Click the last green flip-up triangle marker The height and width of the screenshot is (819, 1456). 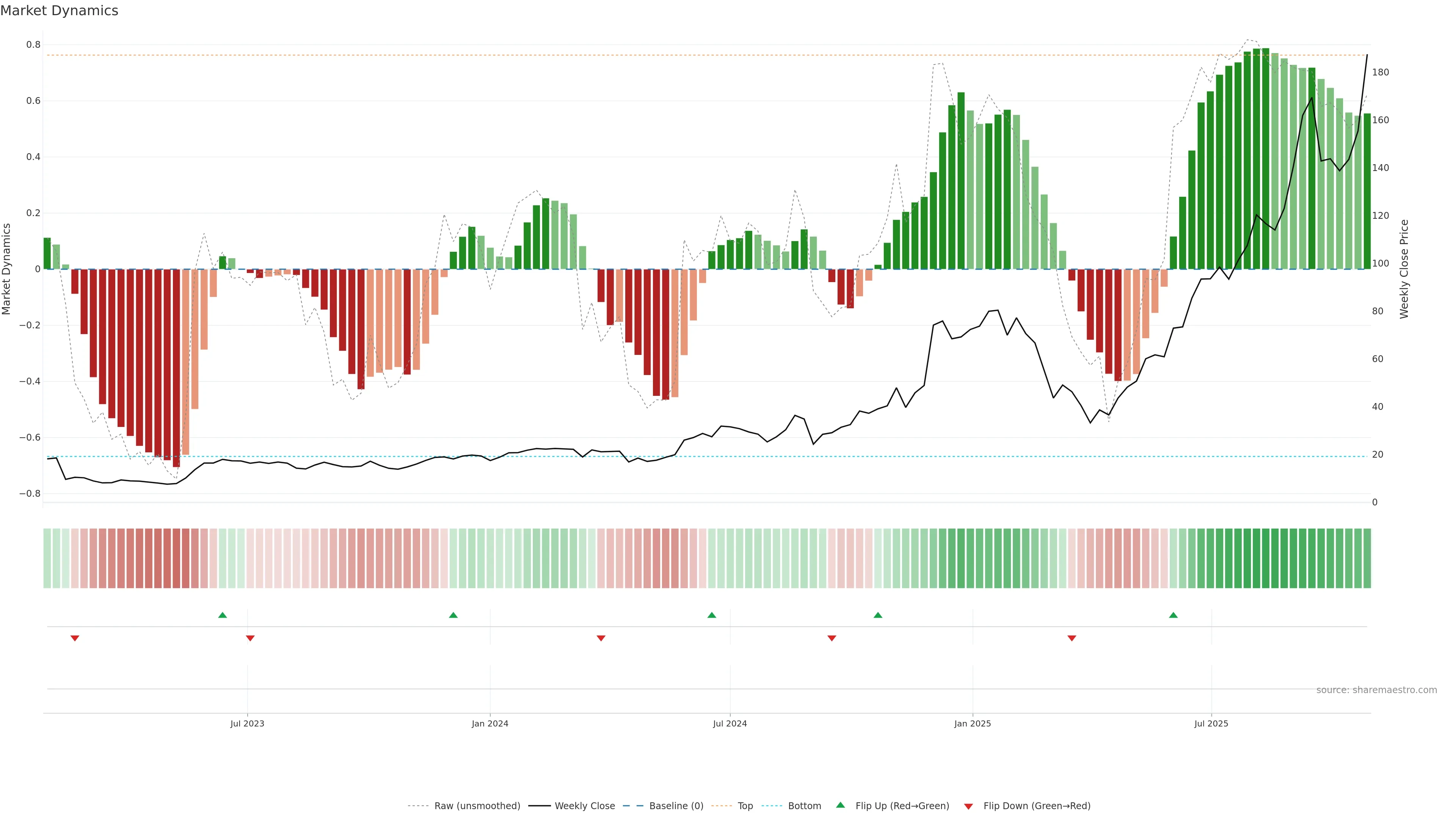1174,615
